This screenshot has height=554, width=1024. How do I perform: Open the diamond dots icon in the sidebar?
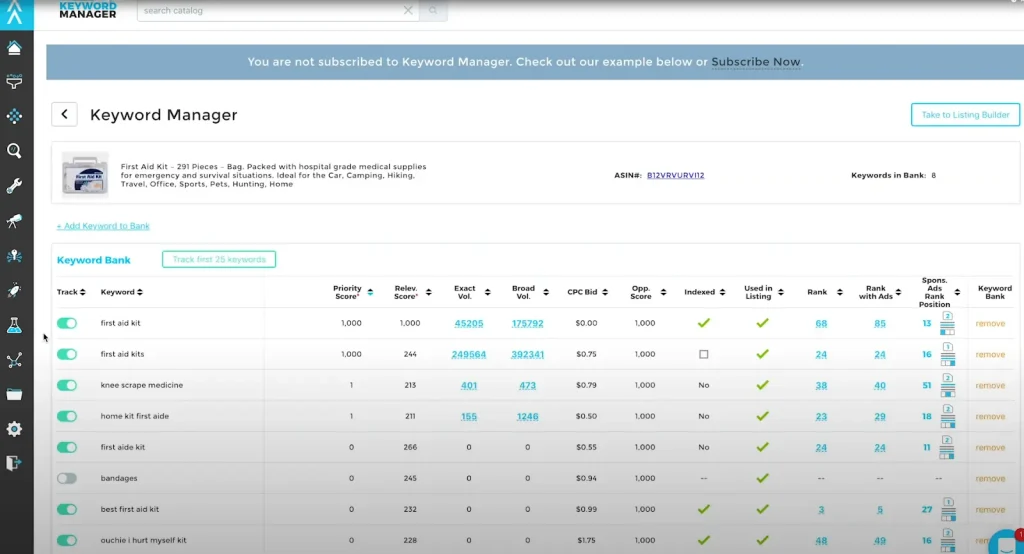click(14, 116)
